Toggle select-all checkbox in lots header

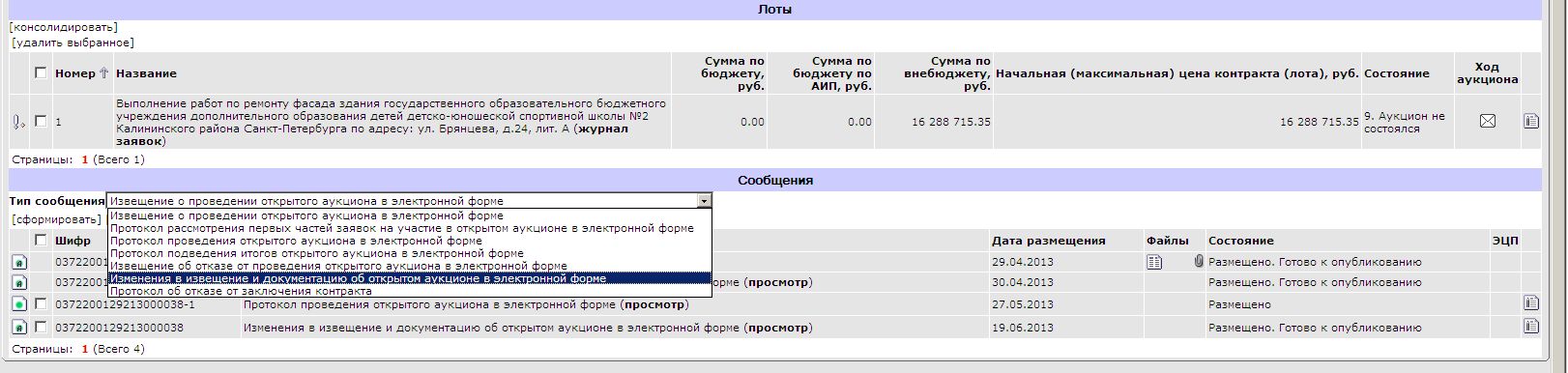pyautogui.click(x=41, y=72)
